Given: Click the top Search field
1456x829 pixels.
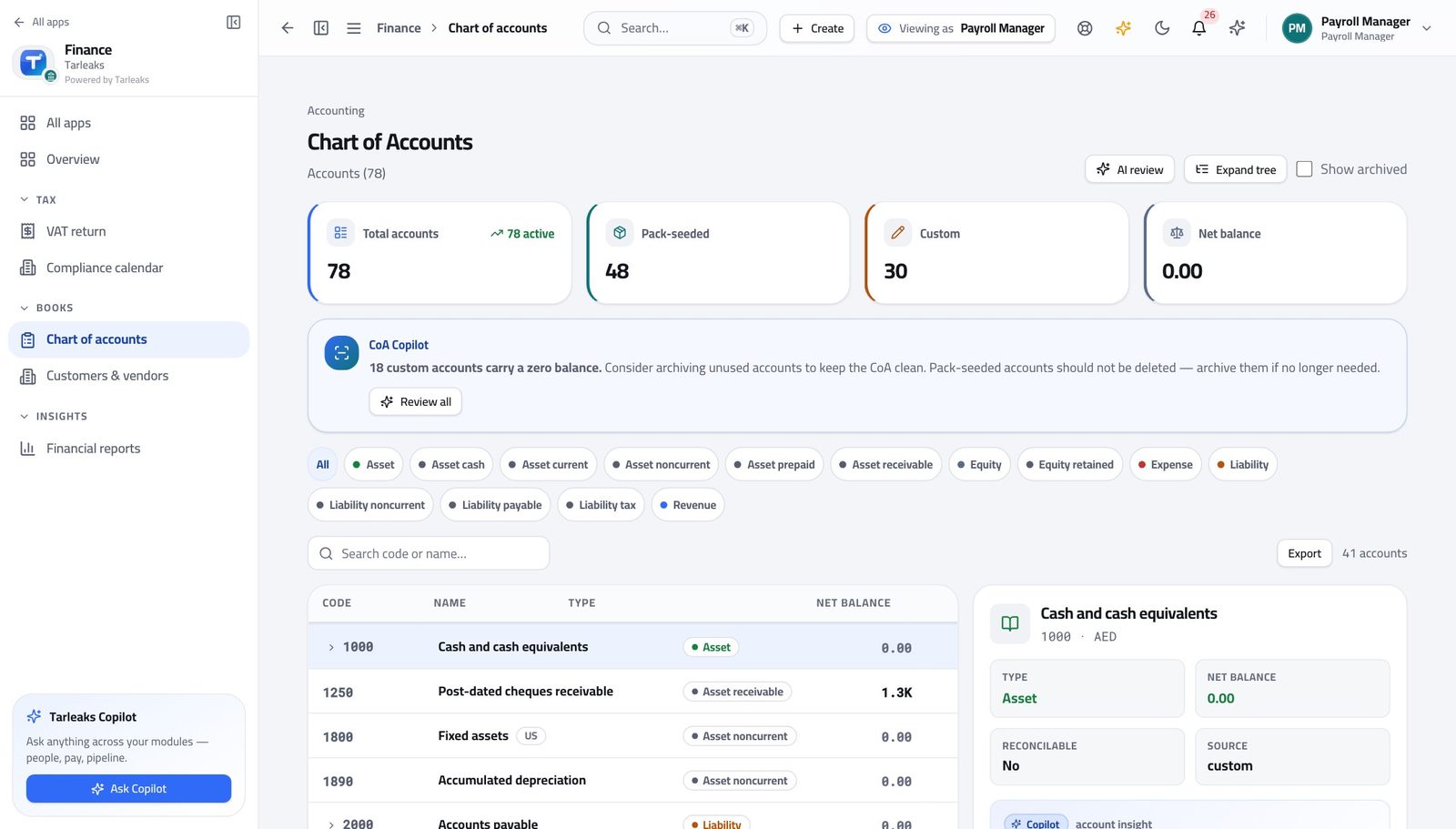Looking at the screenshot, I should pos(675,28).
